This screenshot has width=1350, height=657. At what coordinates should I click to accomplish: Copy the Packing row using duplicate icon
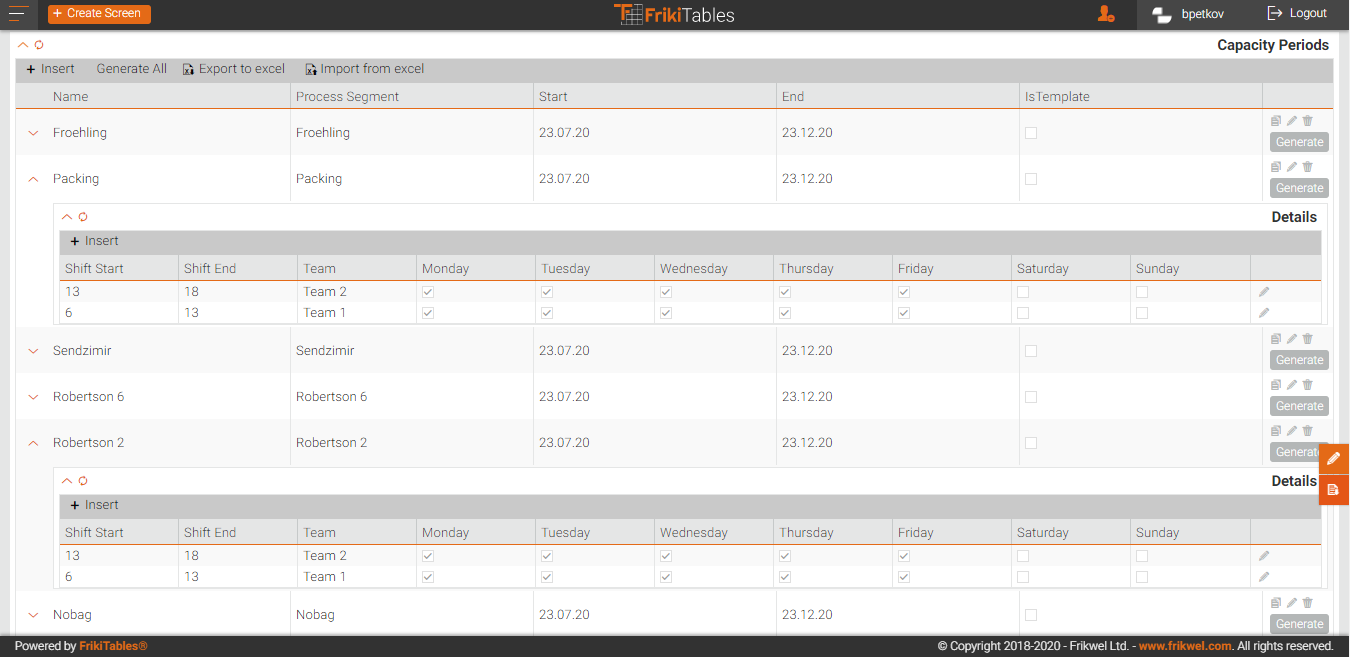(x=1276, y=167)
